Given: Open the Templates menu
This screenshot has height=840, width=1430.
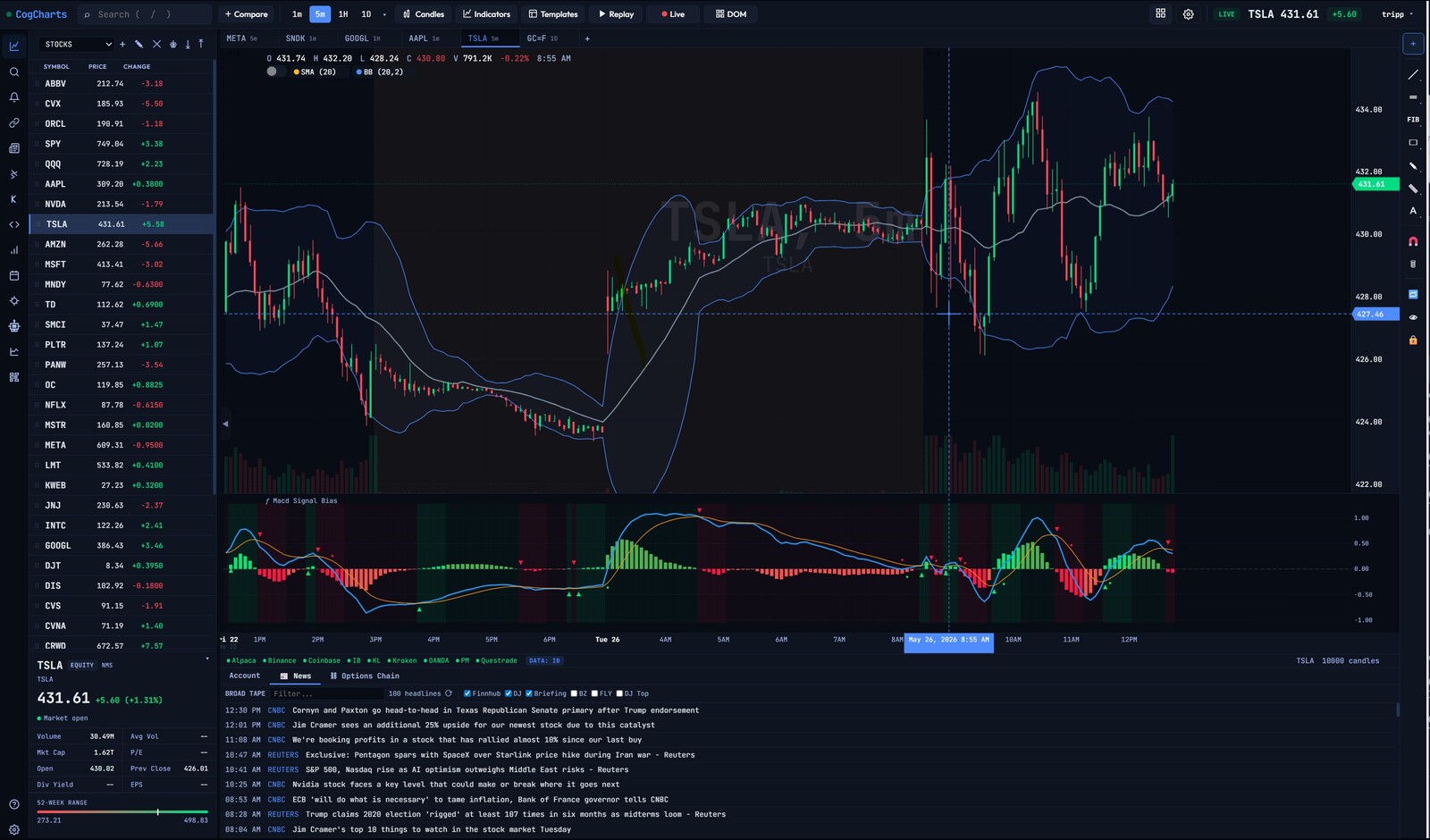Looking at the screenshot, I should tap(553, 14).
